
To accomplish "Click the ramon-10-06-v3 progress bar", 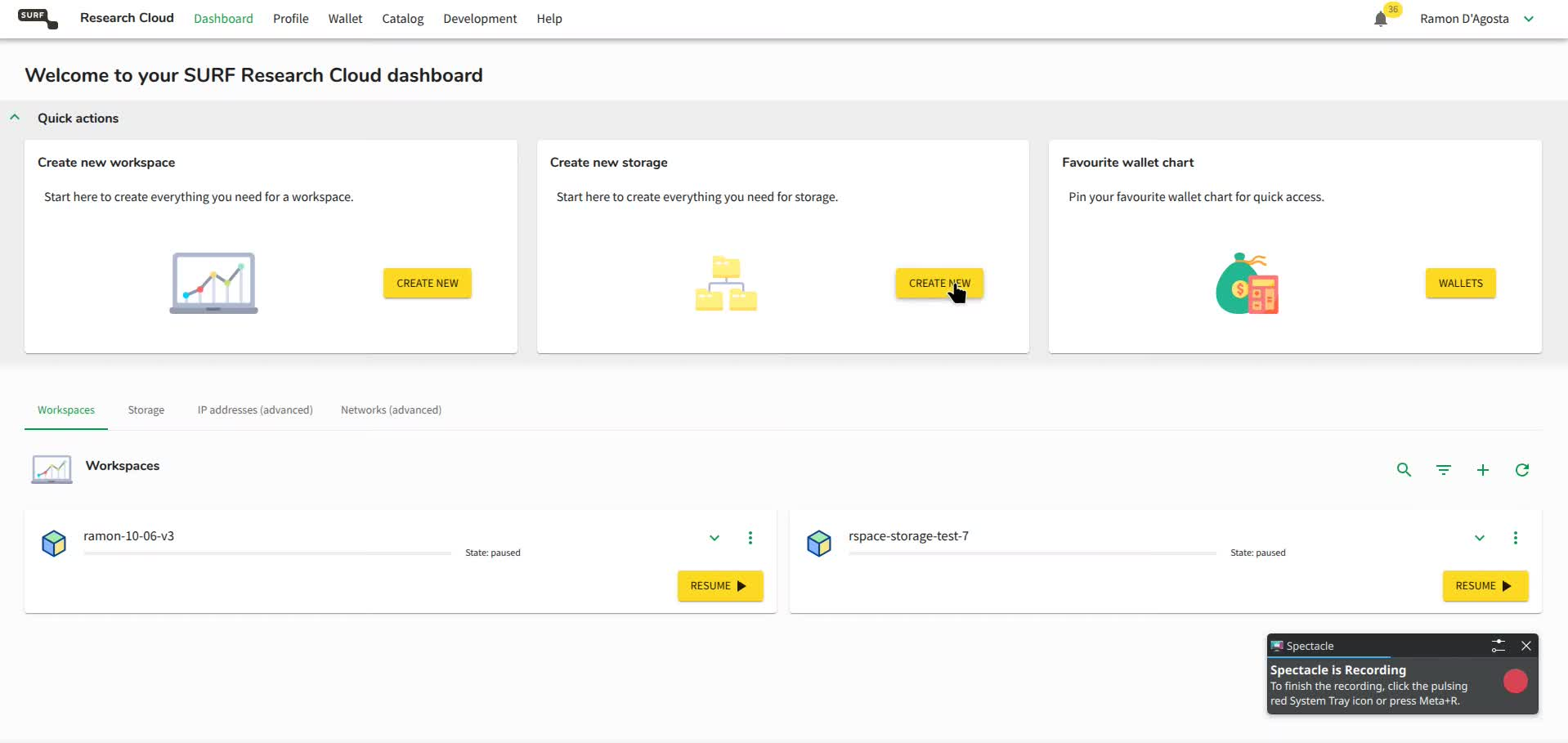I will (267, 553).
